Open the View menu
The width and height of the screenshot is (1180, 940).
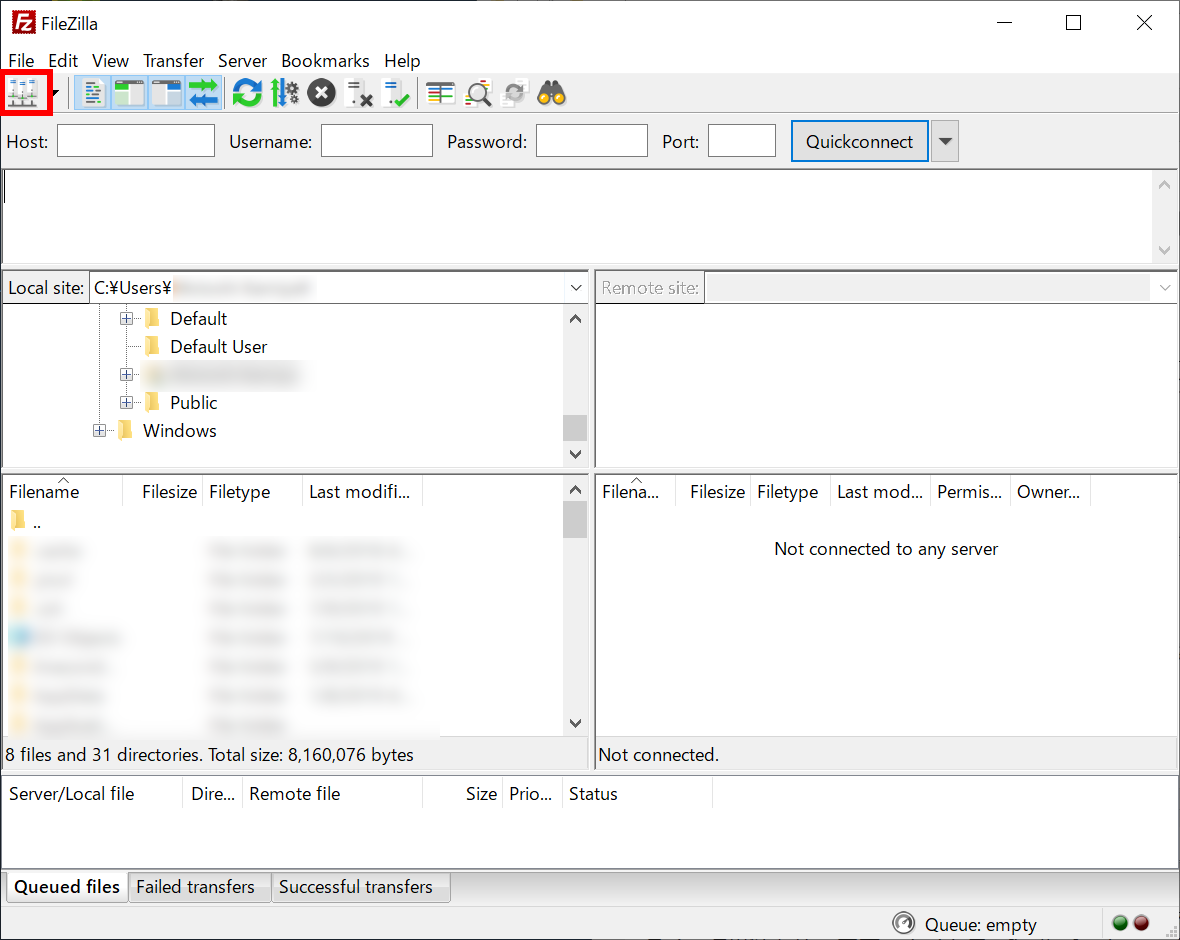tap(111, 60)
